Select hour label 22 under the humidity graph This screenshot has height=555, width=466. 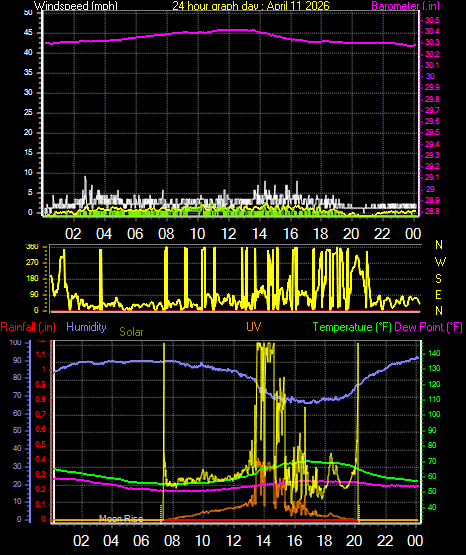(385, 541)
